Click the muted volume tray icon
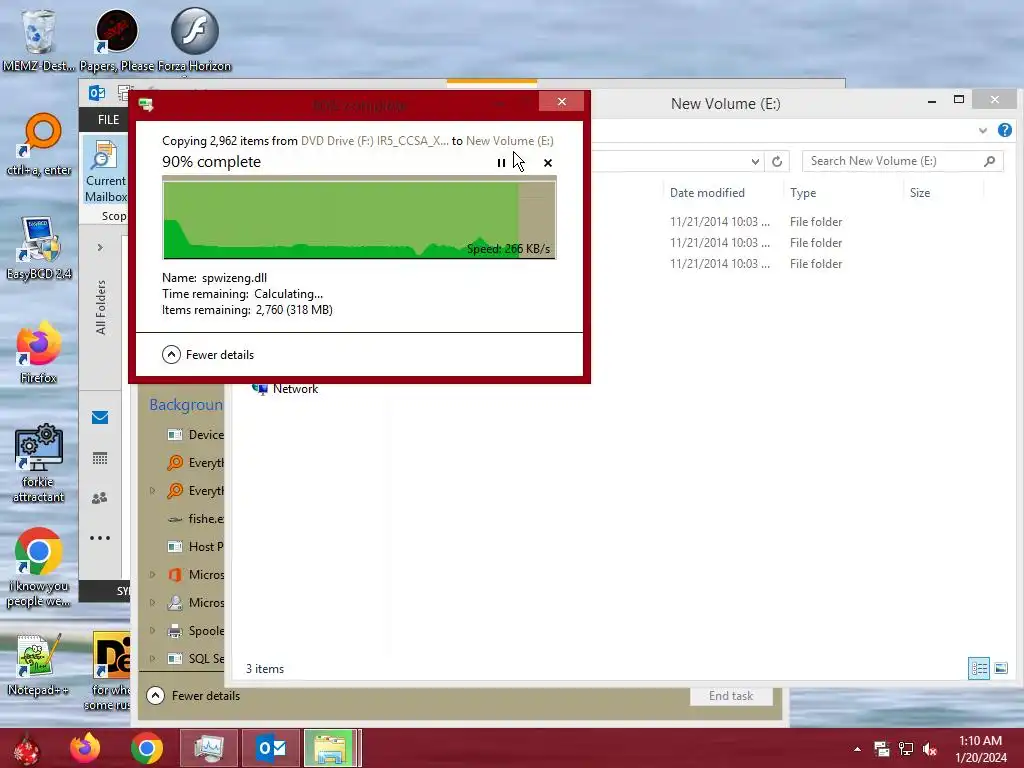 click(x=930, y=749)
